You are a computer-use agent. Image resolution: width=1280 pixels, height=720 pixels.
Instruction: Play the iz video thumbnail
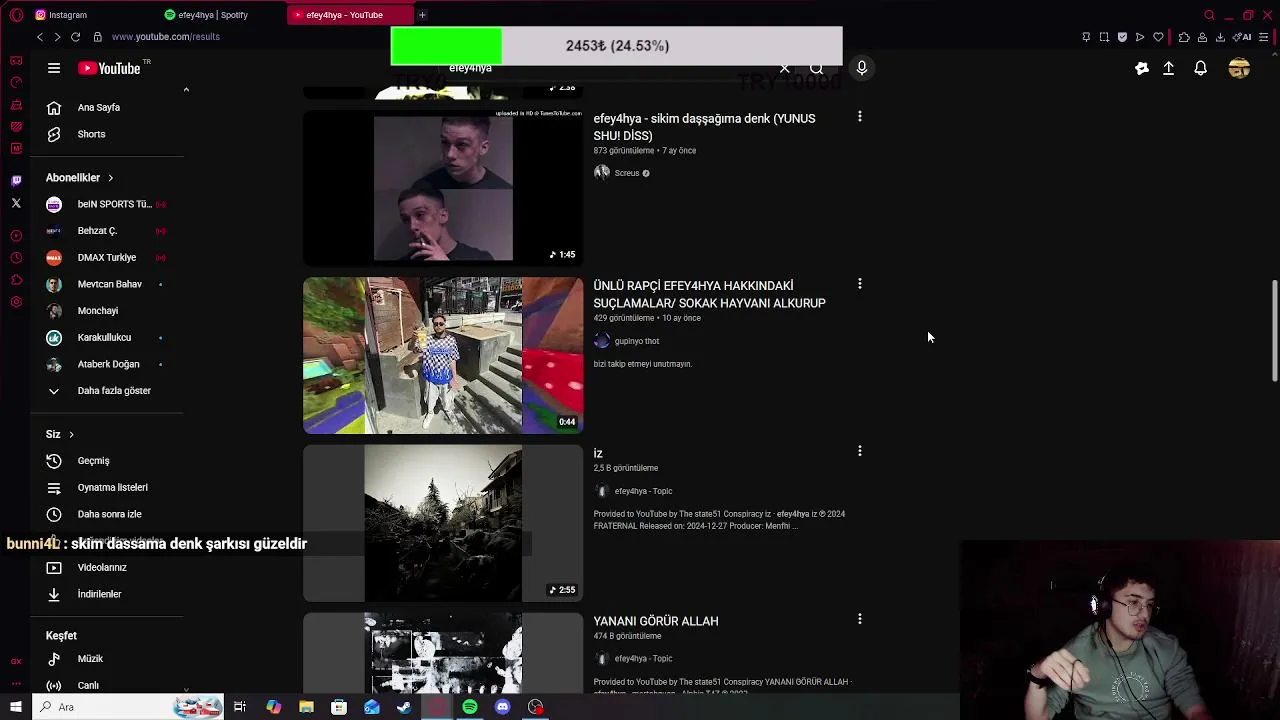pos(443,523)
